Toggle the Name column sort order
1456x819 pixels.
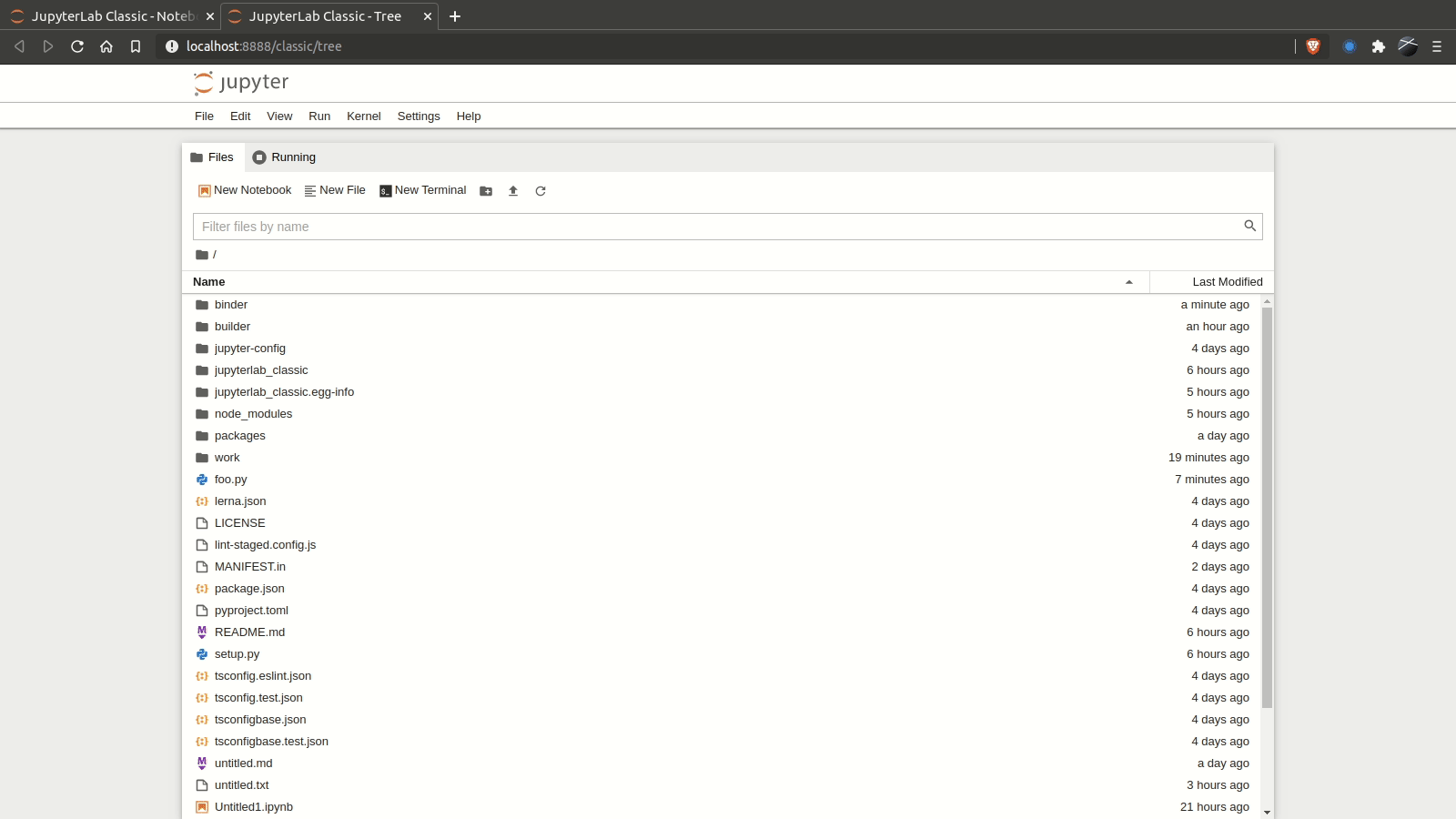click(x=209, y=282)
